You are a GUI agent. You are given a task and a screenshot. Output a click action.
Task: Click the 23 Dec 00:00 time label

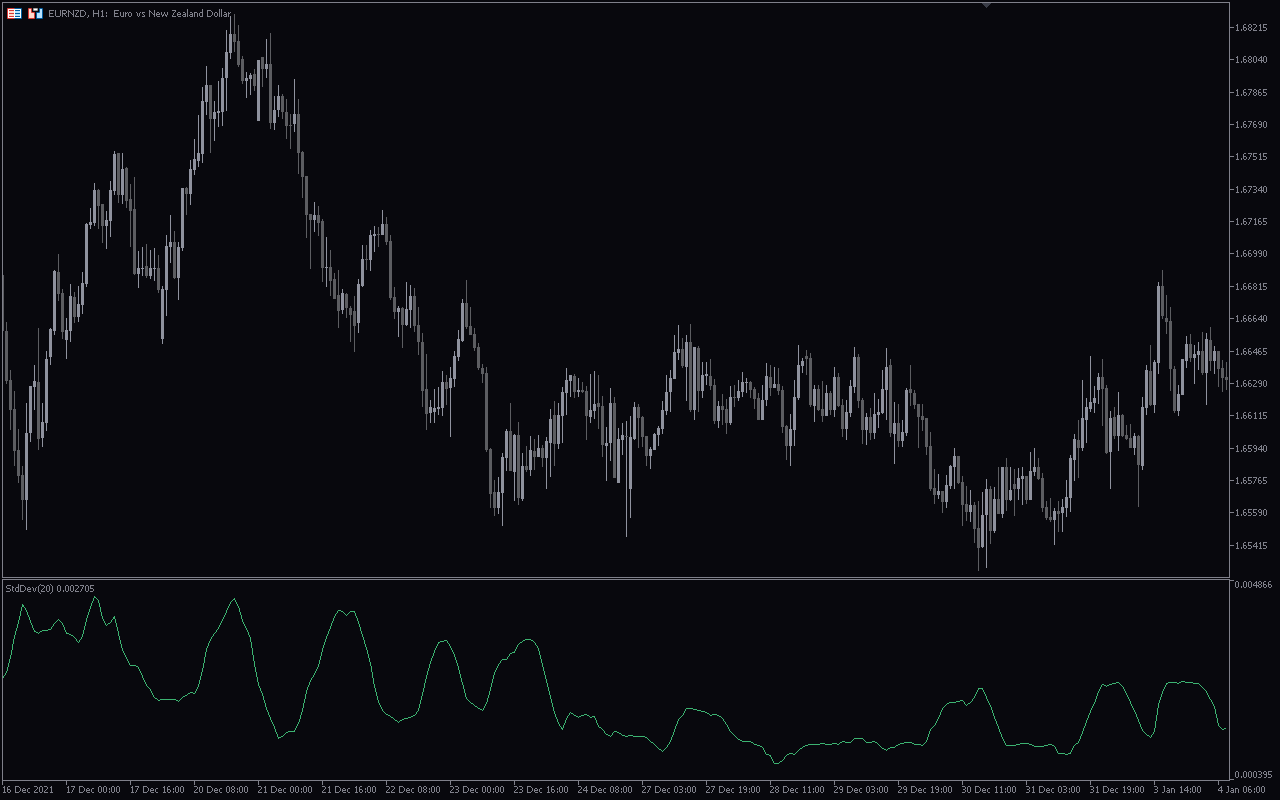pyautogui.click(x=477, y=790)
